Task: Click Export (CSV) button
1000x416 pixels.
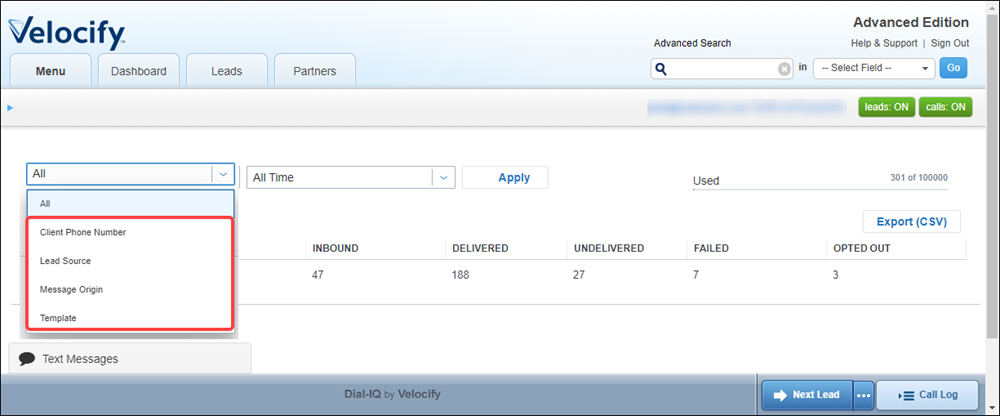Action: pos(911,222)
